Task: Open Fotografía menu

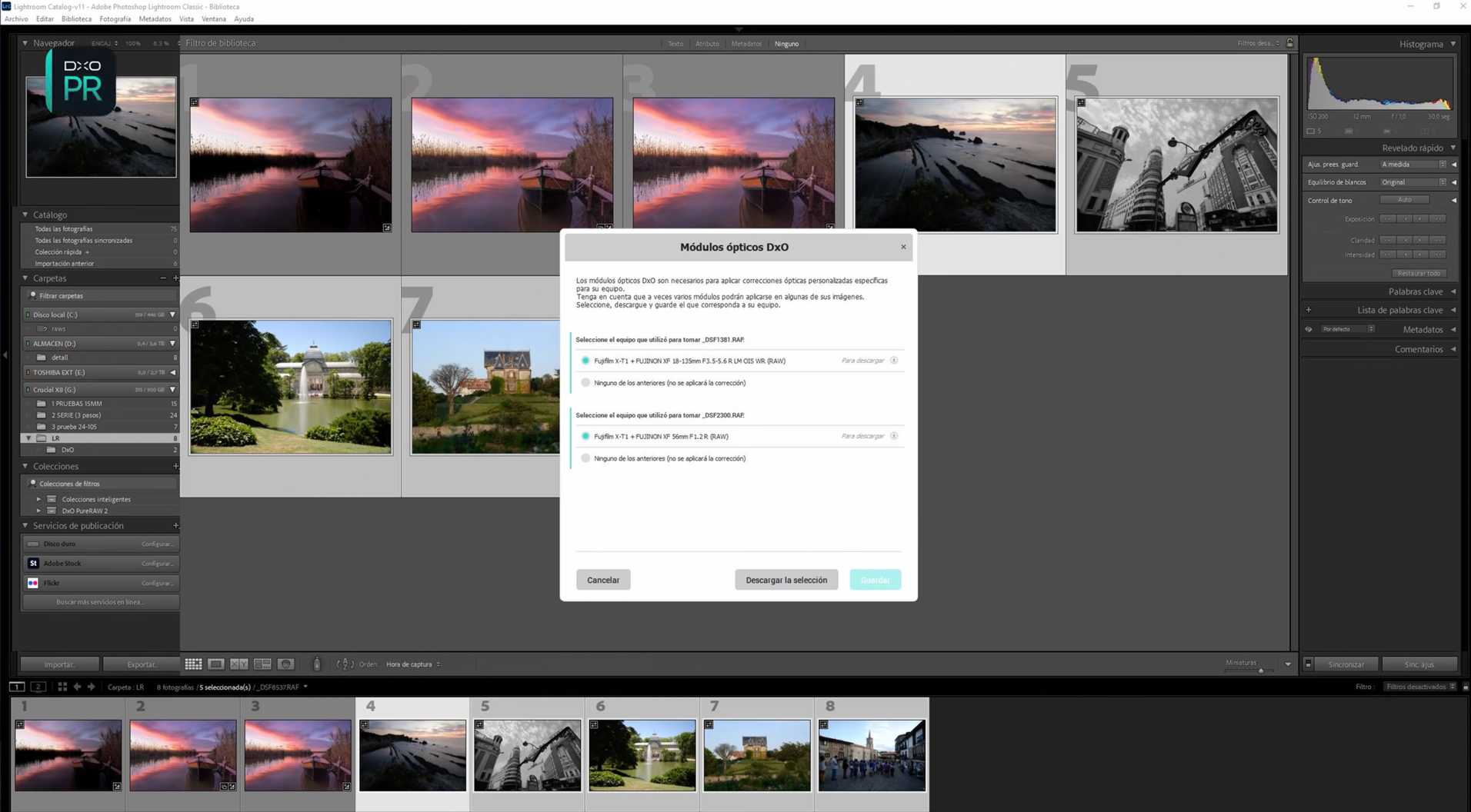Action: (x=115, y=18)
